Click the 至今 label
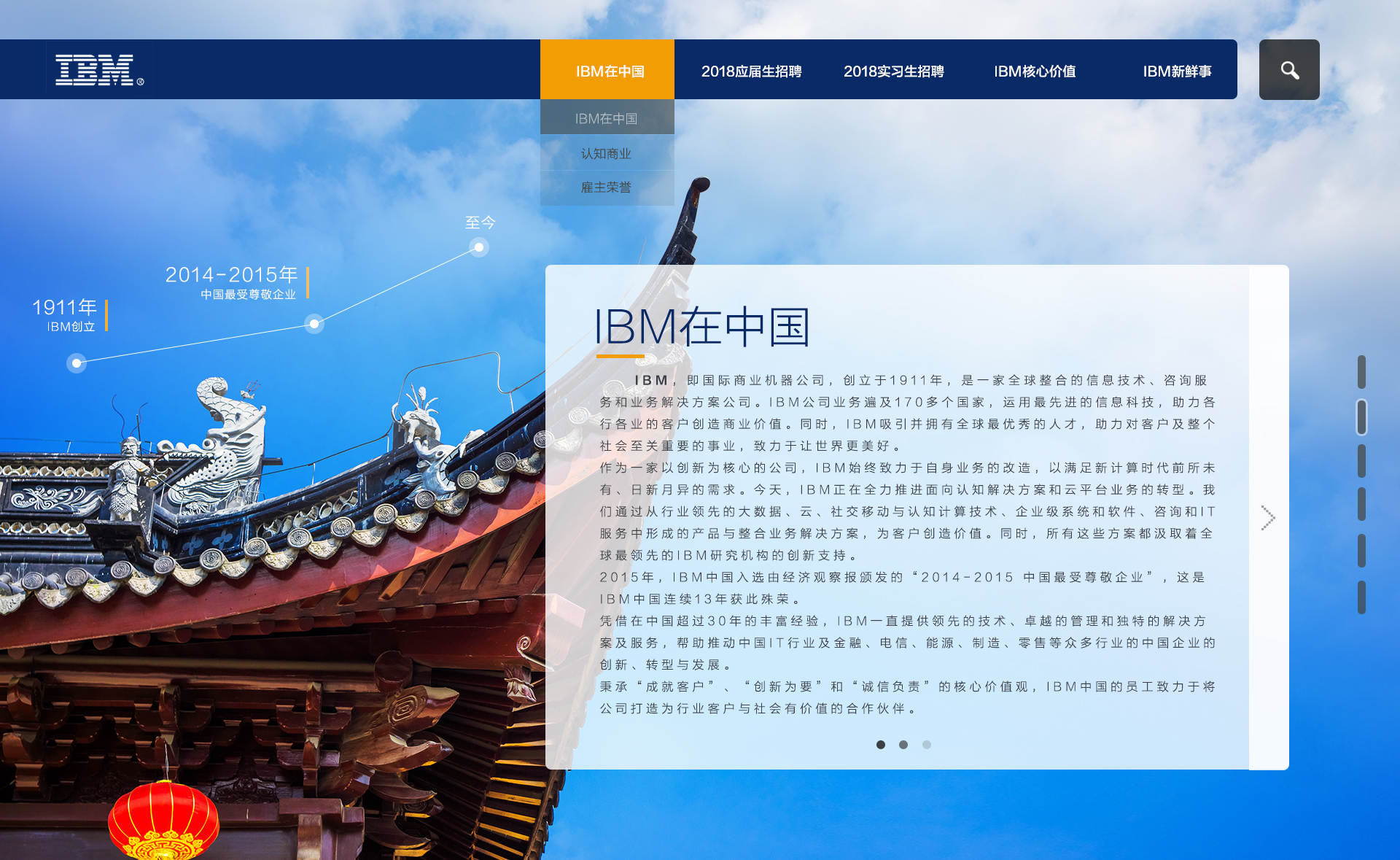 coord(481,222)
